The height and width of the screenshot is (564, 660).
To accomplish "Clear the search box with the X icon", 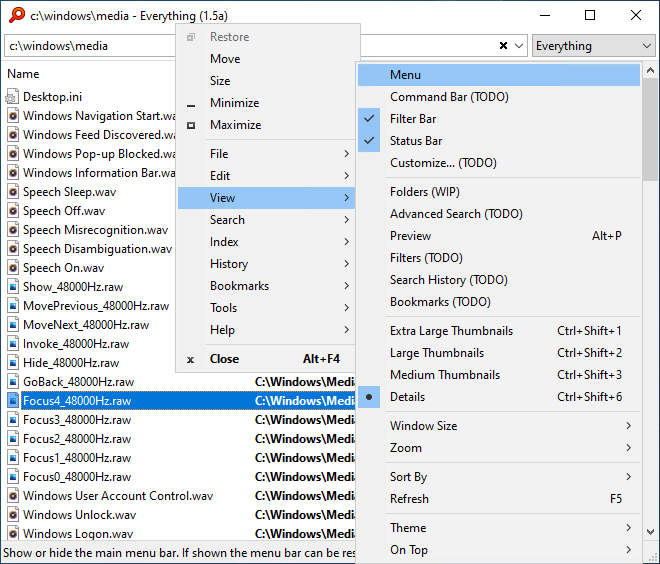I will tap(503, 45).
